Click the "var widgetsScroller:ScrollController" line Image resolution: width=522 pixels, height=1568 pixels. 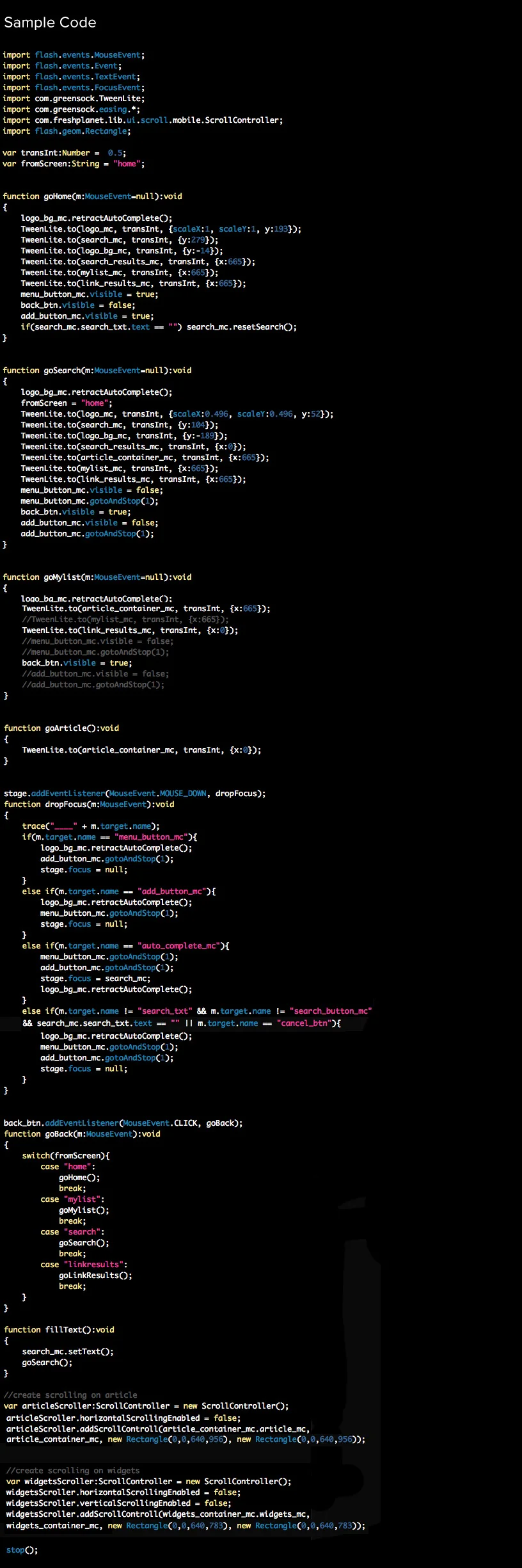click(149, 1482)
